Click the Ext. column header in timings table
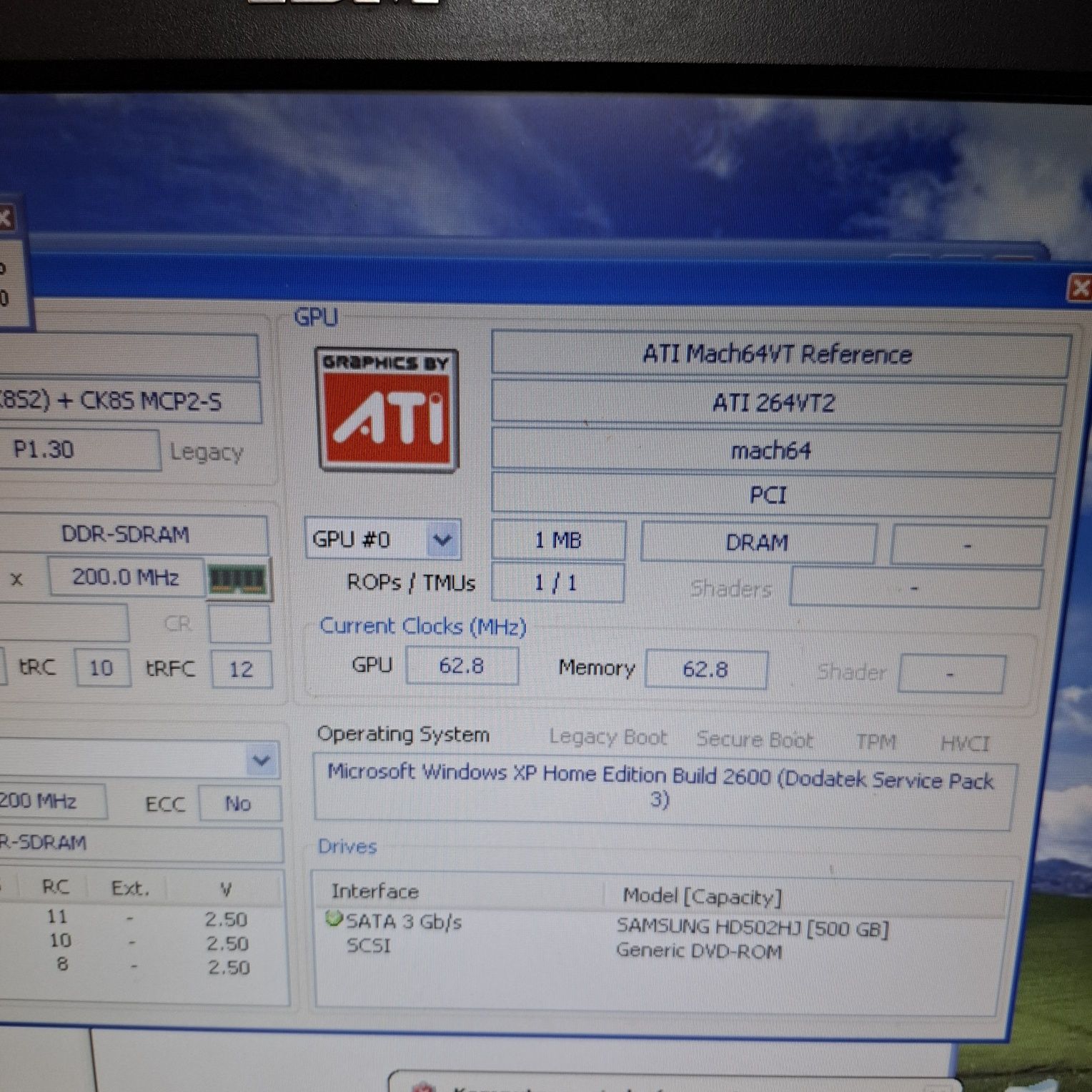This screenshot has height=1092, width=1092. coord(130,888)
